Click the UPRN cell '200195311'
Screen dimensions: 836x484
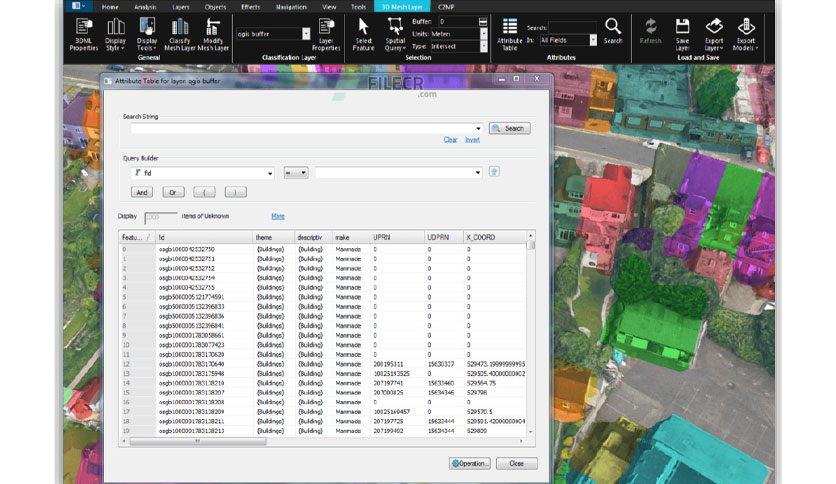coord(388,364)
